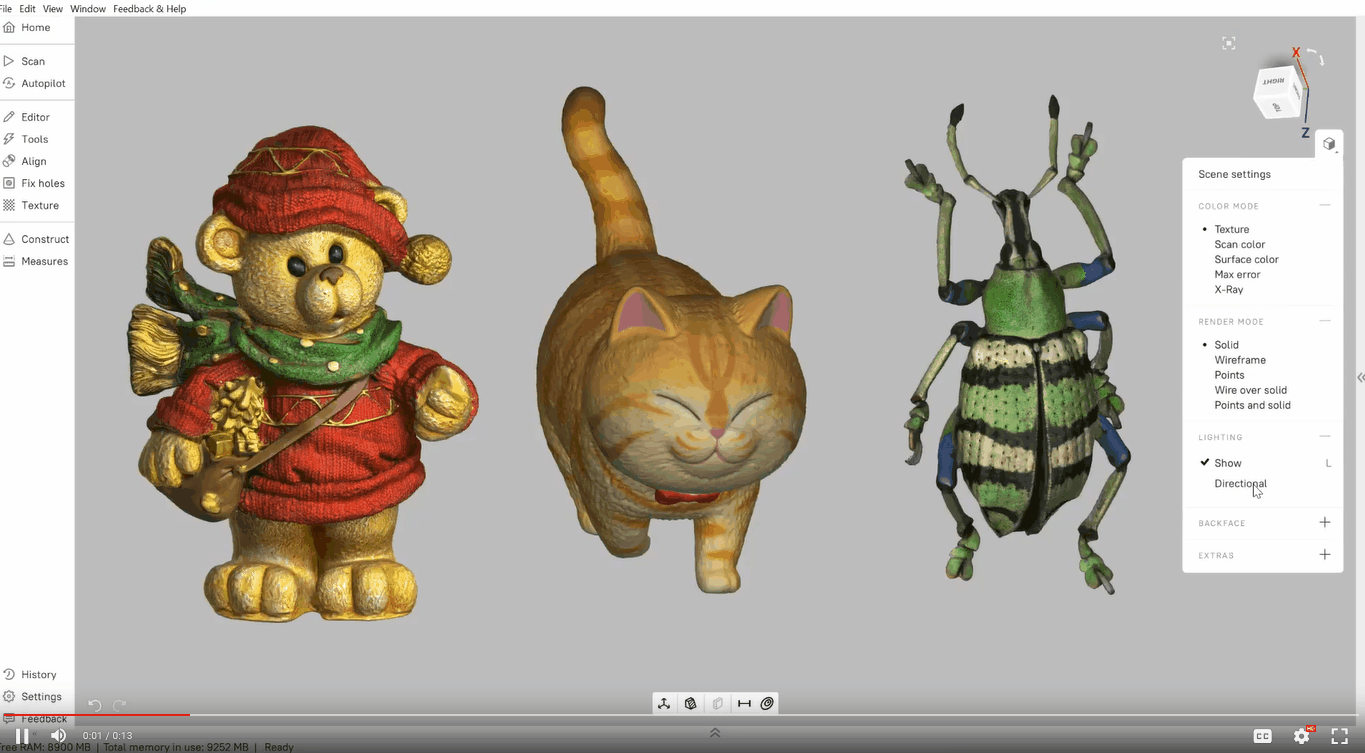
Task: Open the File menu
Action: pyautogui.click(x=6, y=9)
